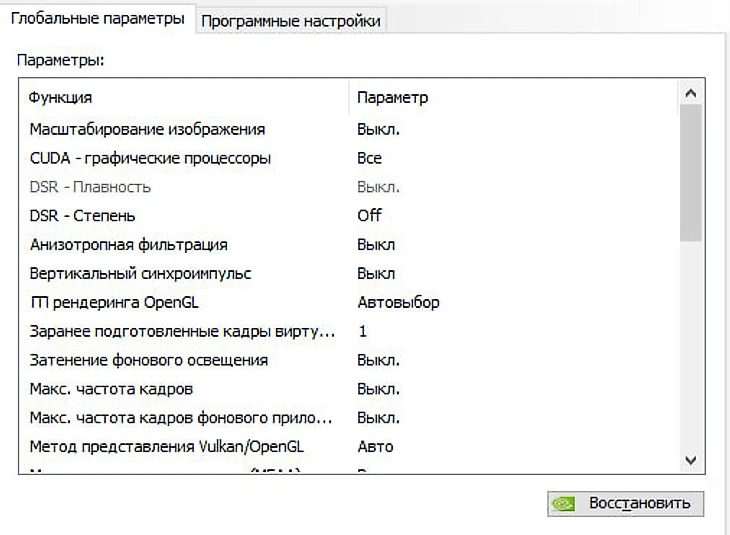730x535 pixels.
Task: Switch to the Программные настройки tab
Action: [290, 21]
